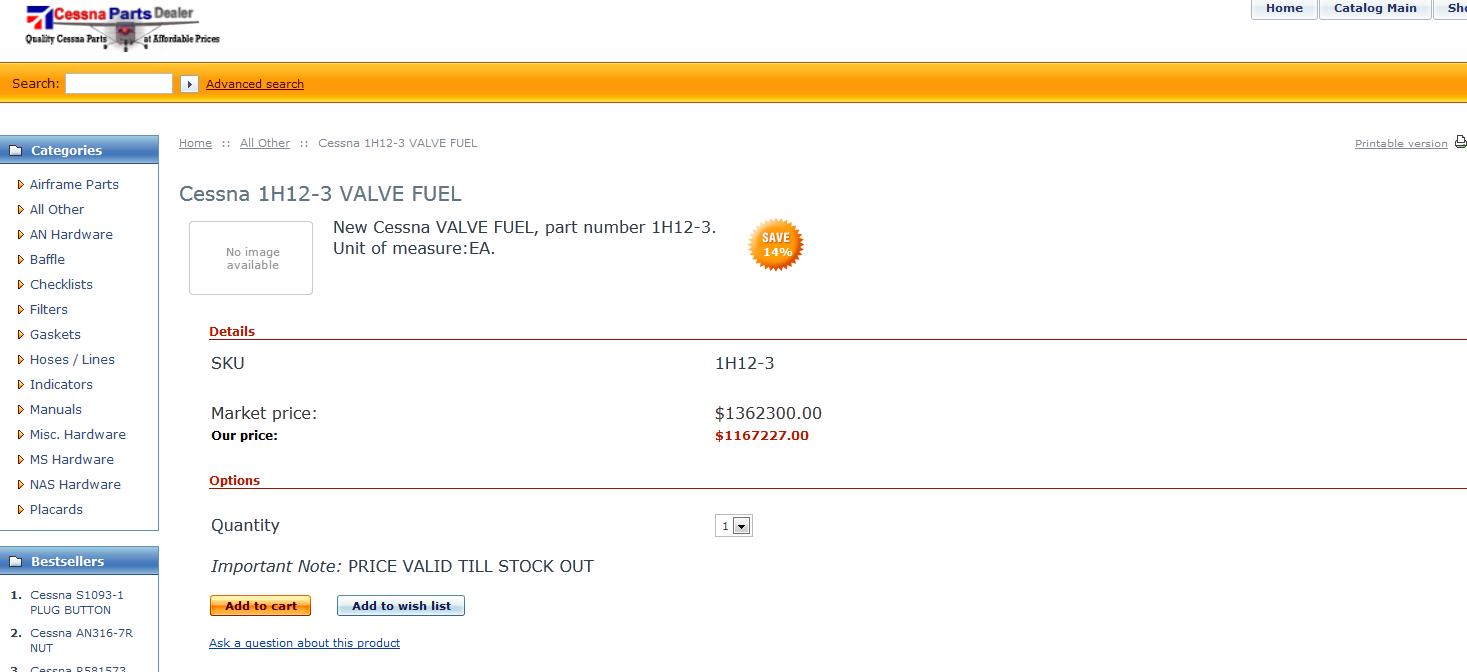This screenshot has height=672, width=1467.
Task: Focus the search input field
Action: (x=119, y=84)
